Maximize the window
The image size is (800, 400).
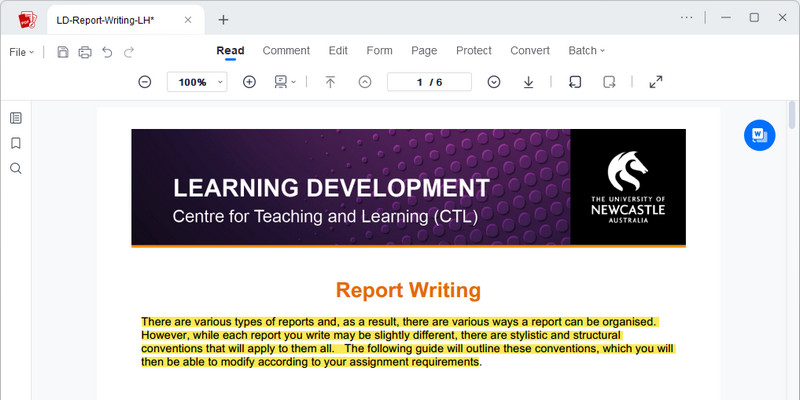click(754, 17)
